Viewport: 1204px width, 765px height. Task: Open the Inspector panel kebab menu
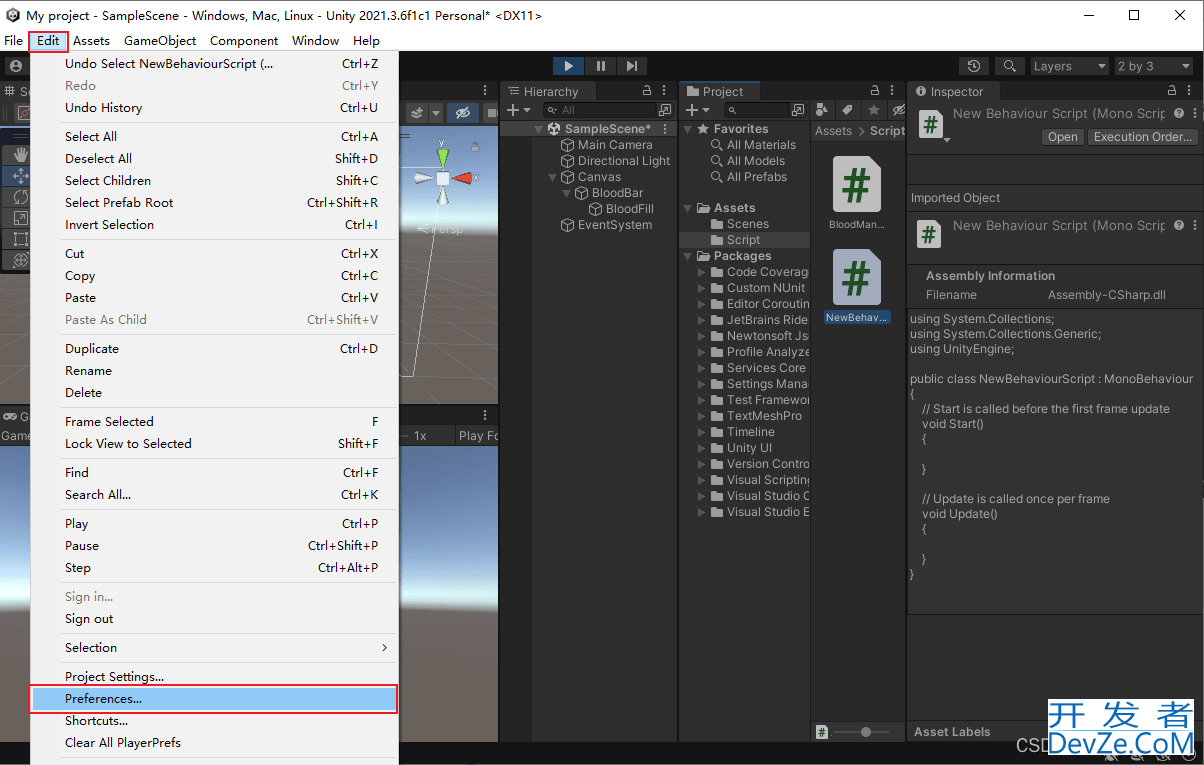point(1190,91)
